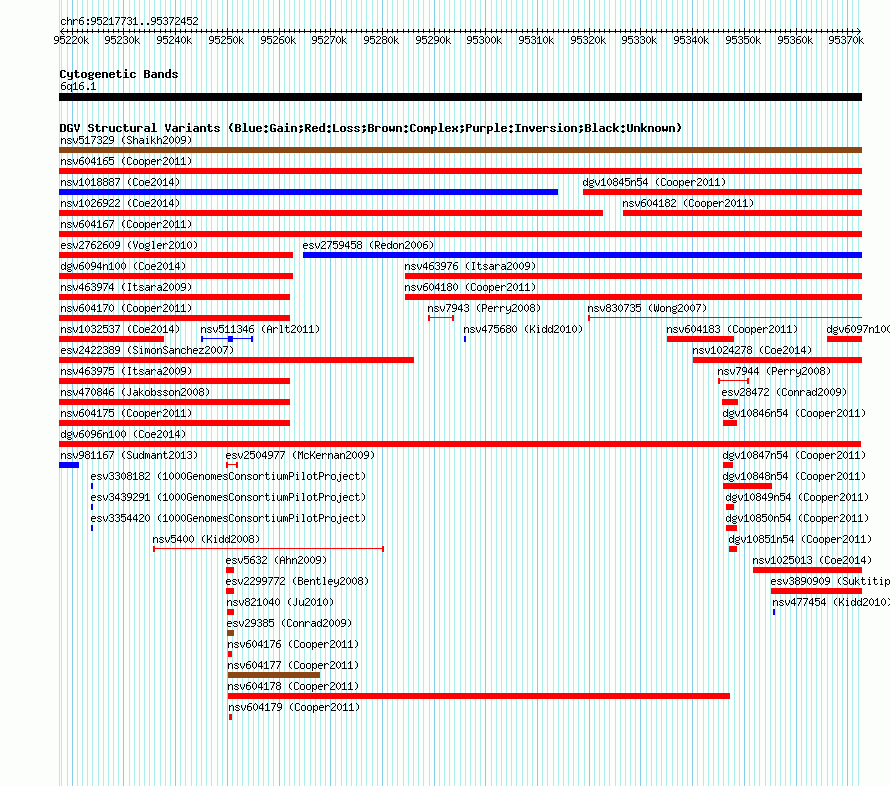The width and height of the screenshot is (890, 786).
Task: Click dgv10846n54 (Cooper2011) label
Action: coord(794,413)
